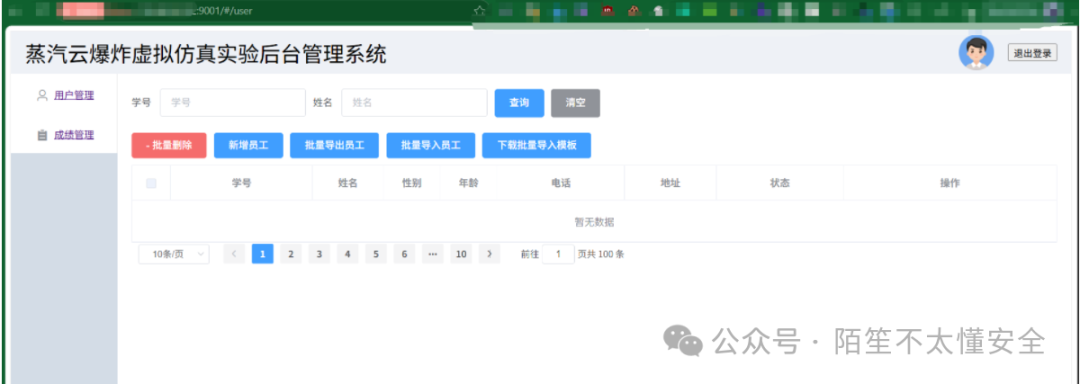Focus the 姓名 input field
Screen dimensions: 1080x384
coord(415,103)
